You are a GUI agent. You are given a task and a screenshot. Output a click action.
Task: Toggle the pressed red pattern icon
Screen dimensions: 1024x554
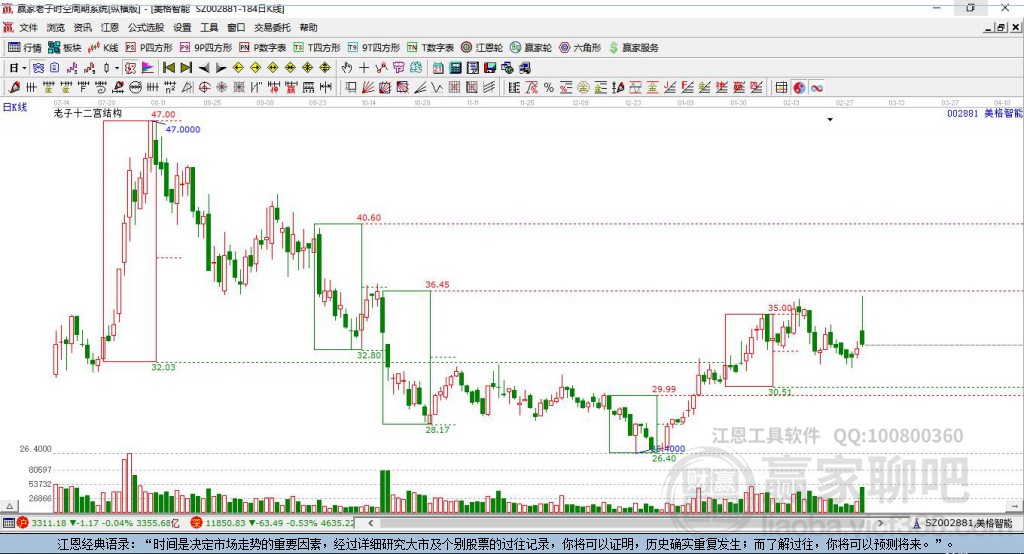(130, 67)
